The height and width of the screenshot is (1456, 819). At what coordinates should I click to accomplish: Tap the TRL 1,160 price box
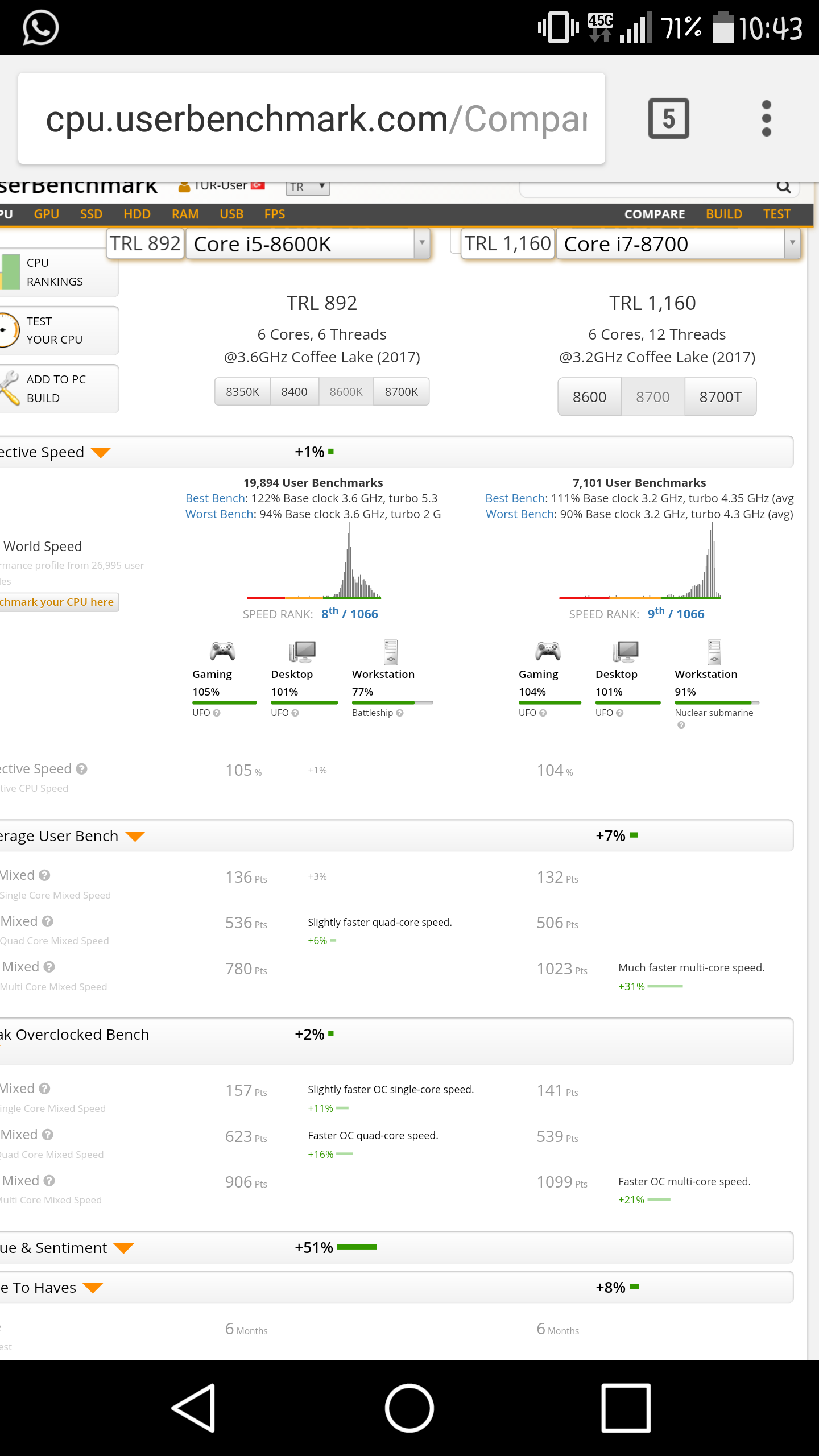[x=507, y=243]
